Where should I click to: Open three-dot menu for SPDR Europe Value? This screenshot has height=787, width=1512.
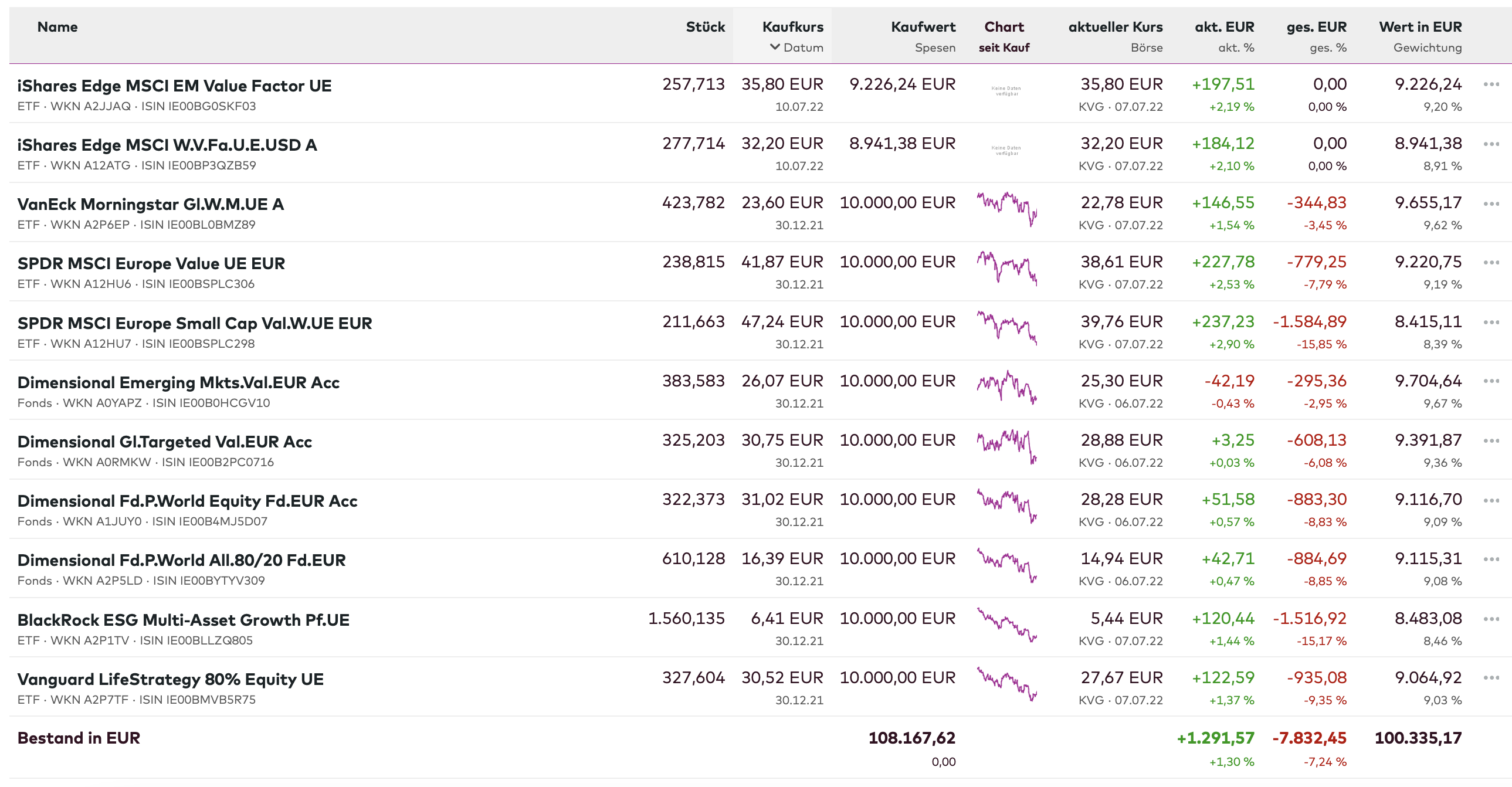tap(1491, 262)
